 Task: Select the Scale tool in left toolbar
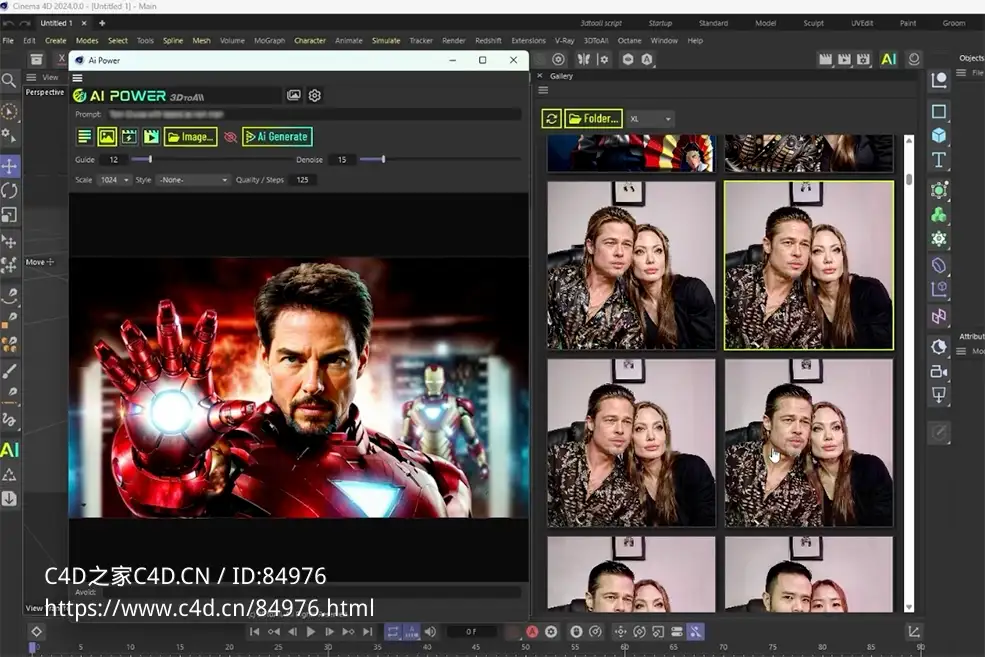[x=9, y=214]
